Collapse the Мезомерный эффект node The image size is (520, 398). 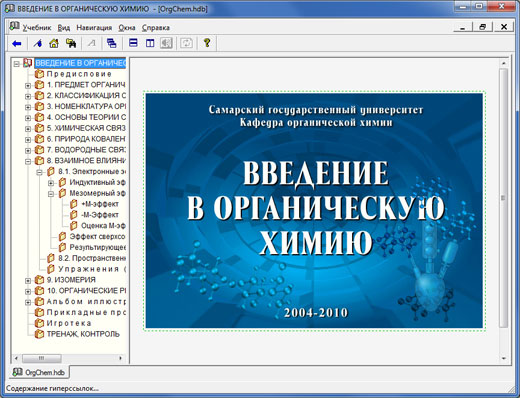tap(51, 194)
